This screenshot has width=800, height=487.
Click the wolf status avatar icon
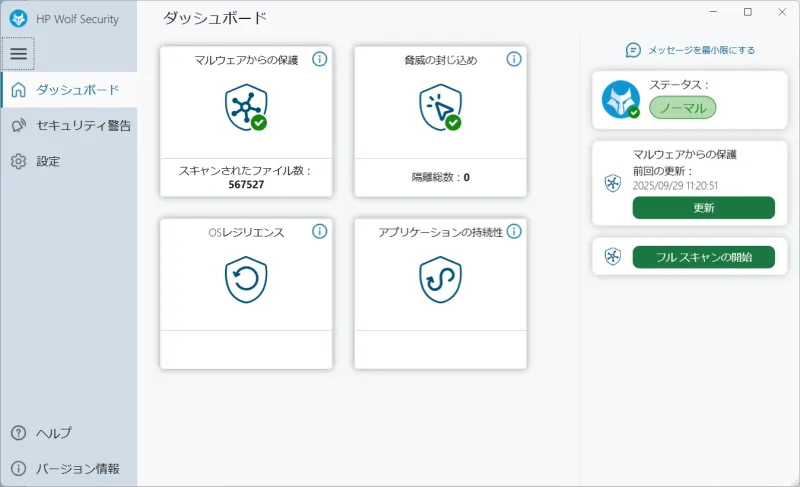point(620,99)
